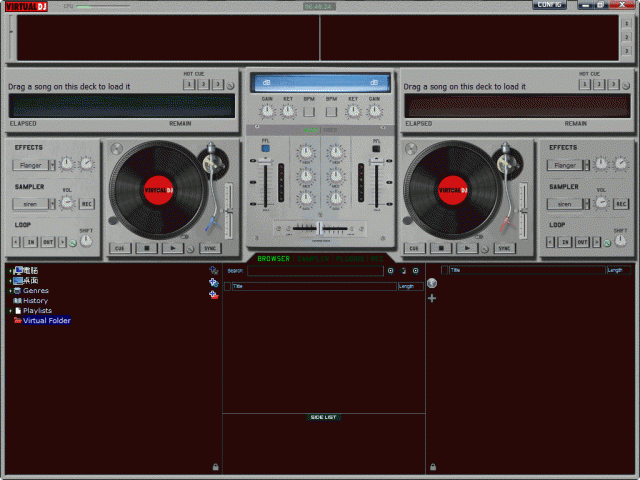Expand the 桌面 tree node

point(11,280)
